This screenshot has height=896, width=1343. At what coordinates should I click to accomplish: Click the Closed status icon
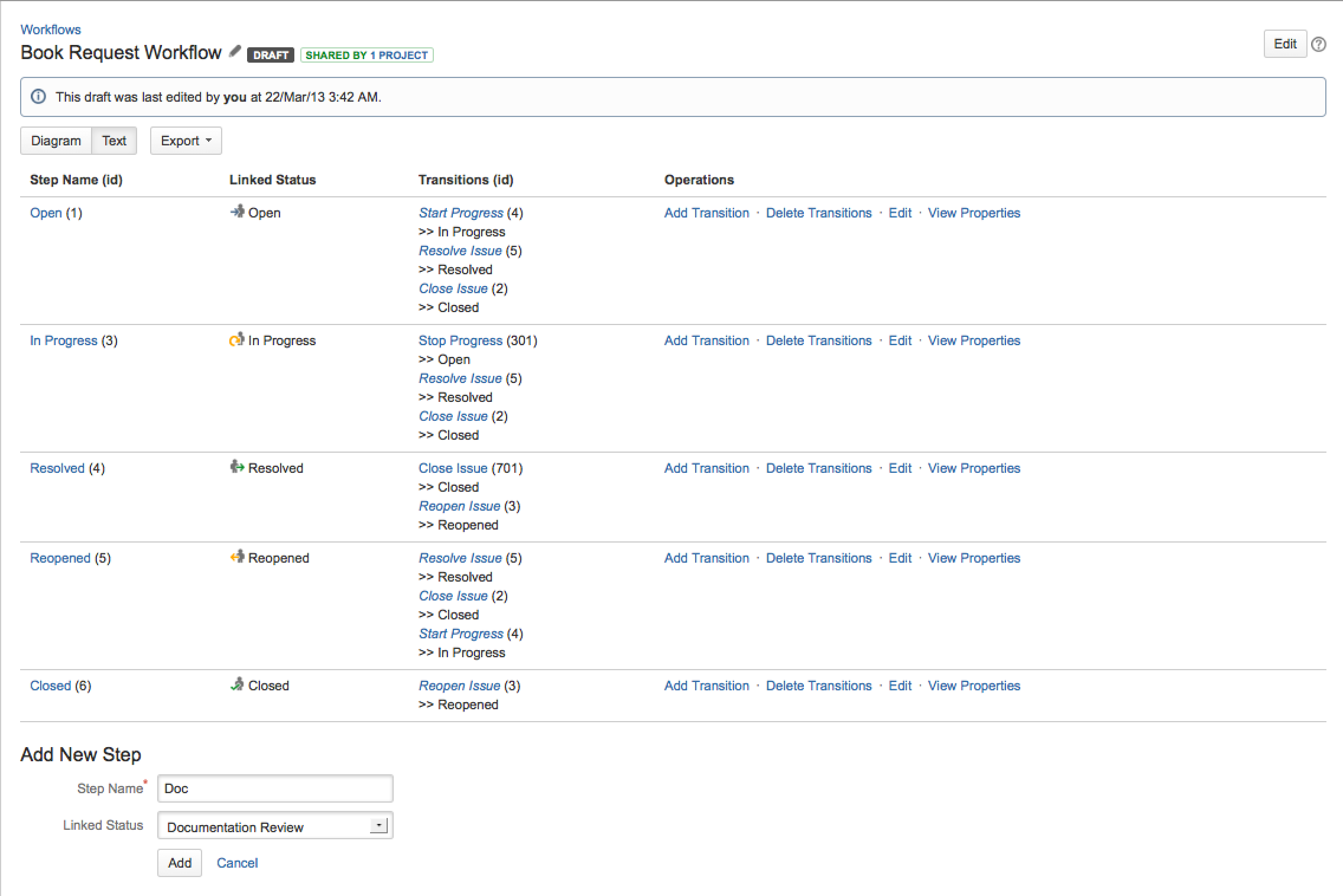click(x=237, y=684)
